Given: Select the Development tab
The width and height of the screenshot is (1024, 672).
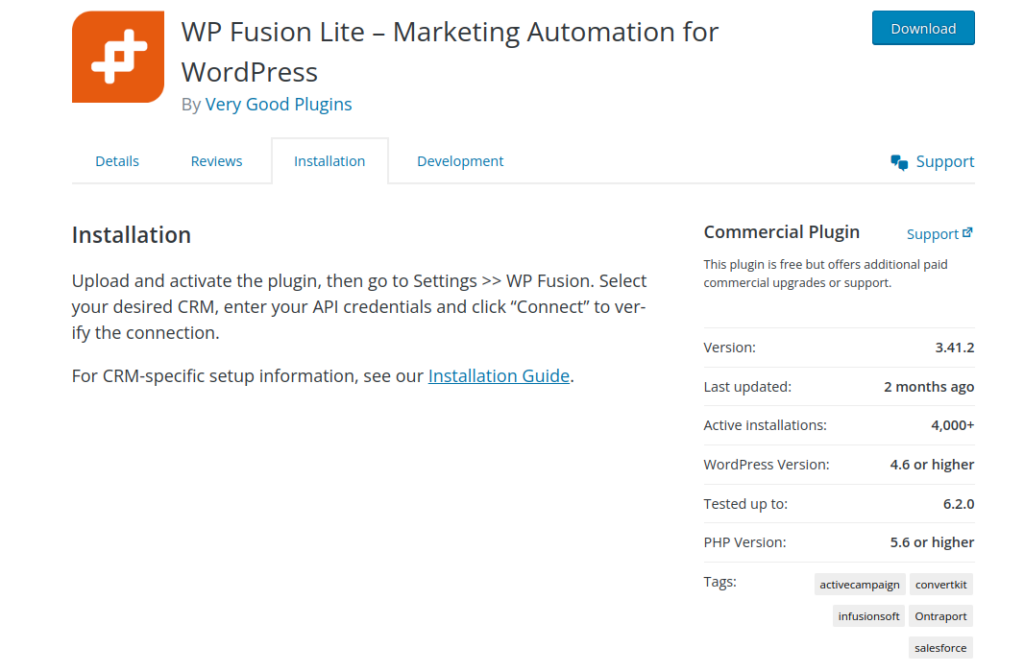Looking at the screenshot, I should (460, 161).
